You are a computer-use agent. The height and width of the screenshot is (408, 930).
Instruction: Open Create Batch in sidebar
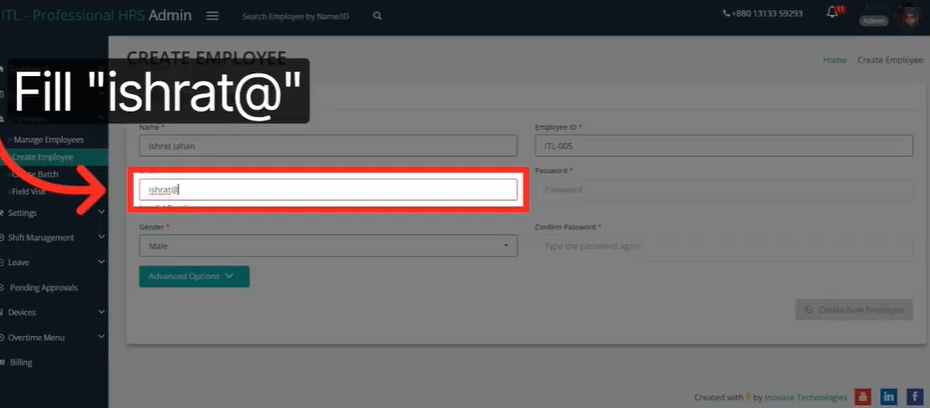(36, 174)
